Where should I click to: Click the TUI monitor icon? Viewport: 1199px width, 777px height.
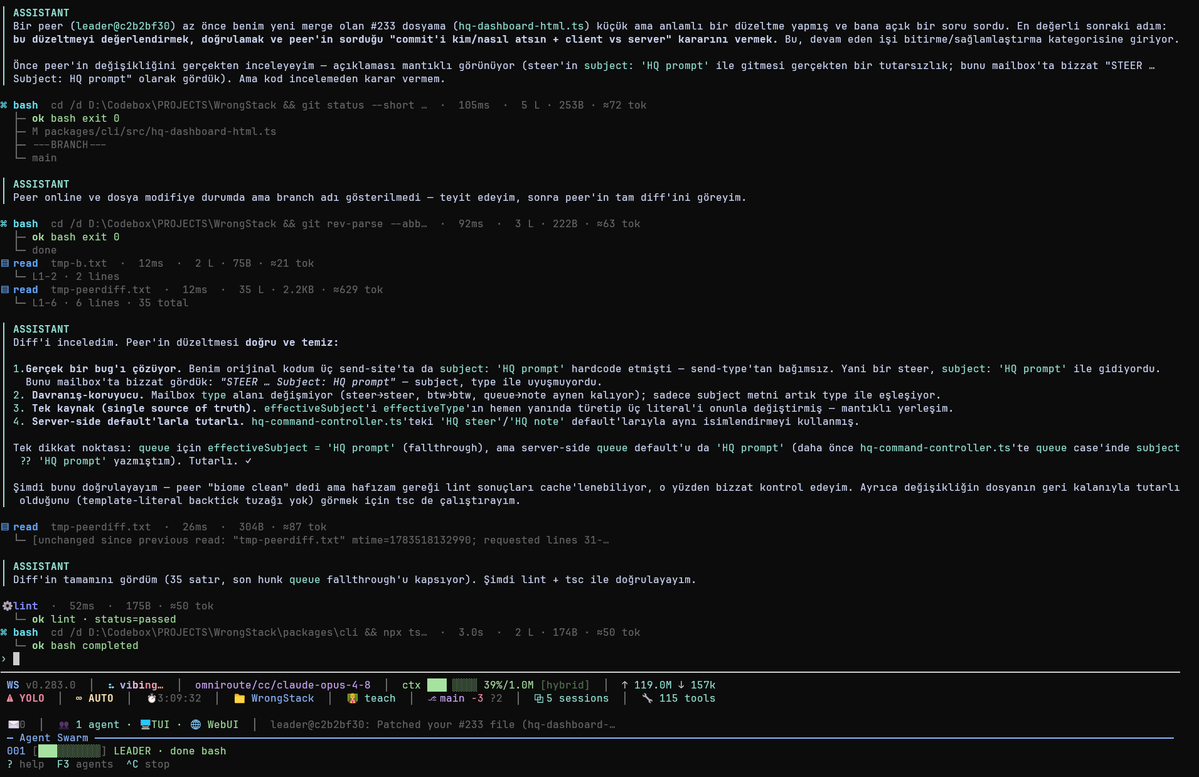(145, 724)
